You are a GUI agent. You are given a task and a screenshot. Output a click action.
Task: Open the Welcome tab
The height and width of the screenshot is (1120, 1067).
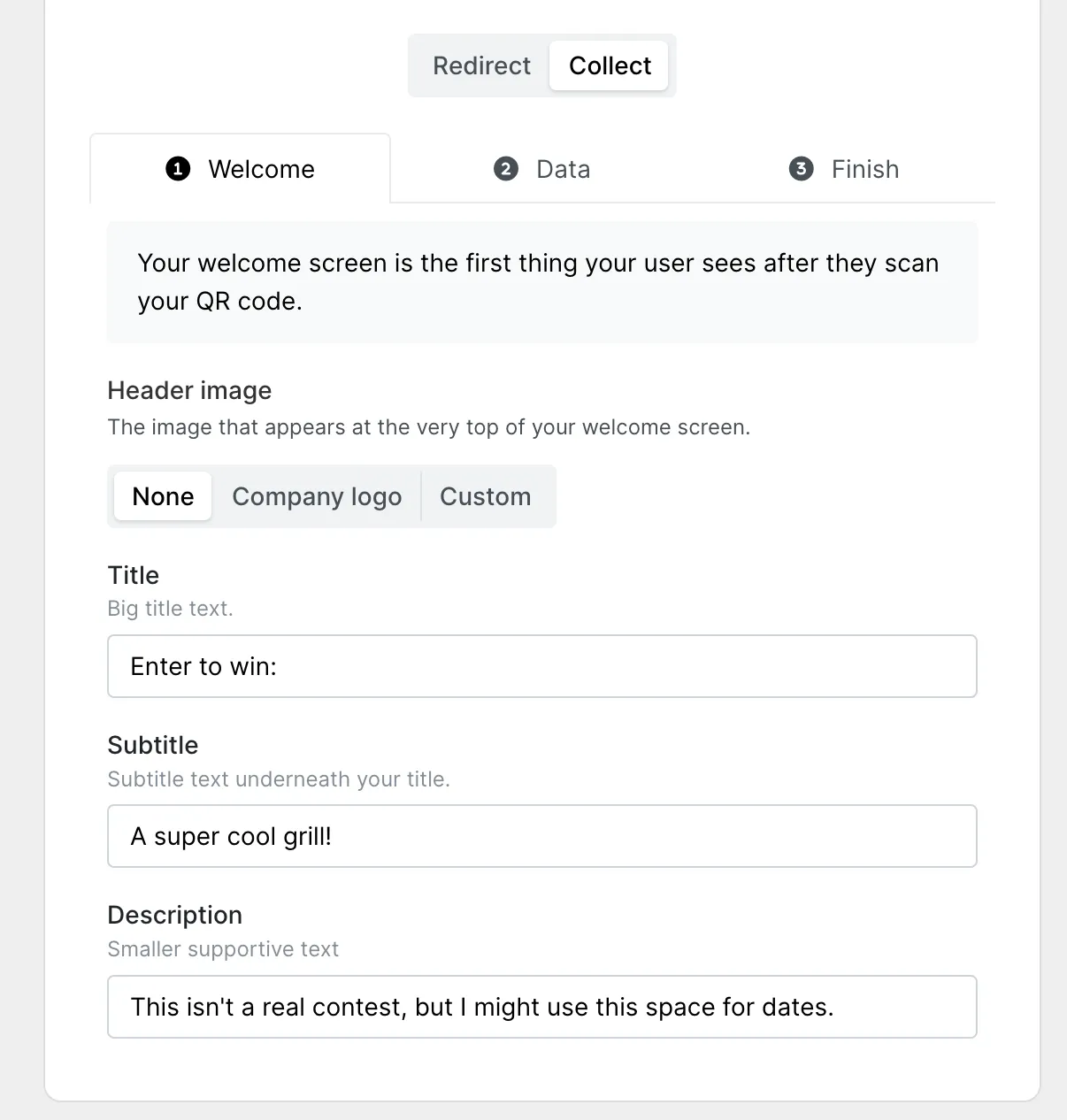240,169
